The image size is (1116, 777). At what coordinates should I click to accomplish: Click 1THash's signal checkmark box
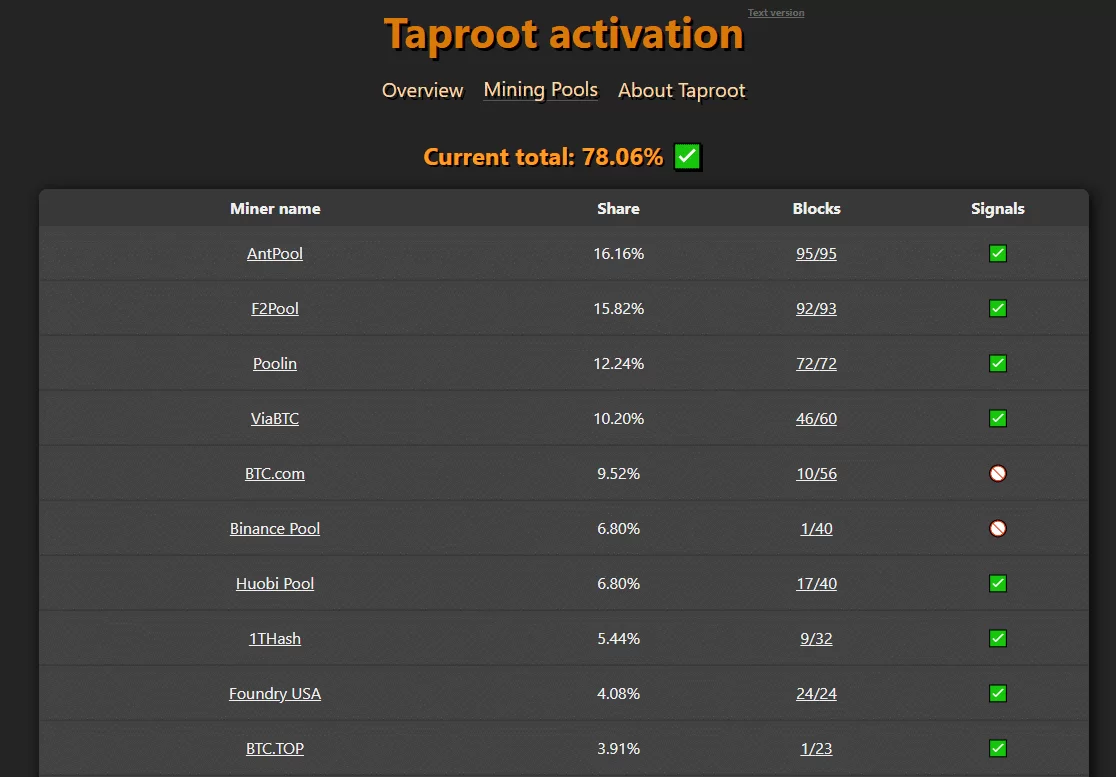click(997, 639)
